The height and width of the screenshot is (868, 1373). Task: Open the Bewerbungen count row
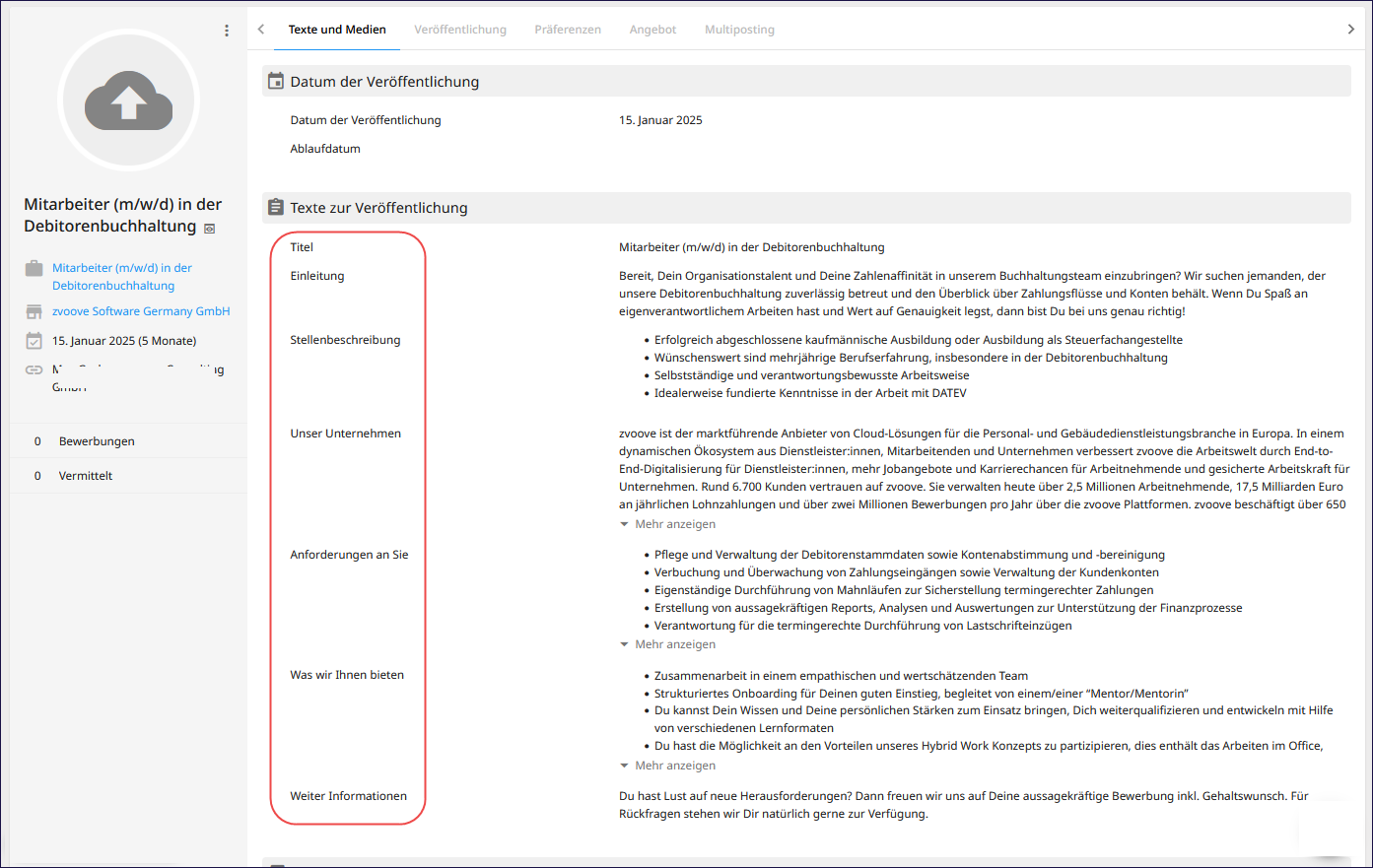pyautogui.click(x=129, y=441)
